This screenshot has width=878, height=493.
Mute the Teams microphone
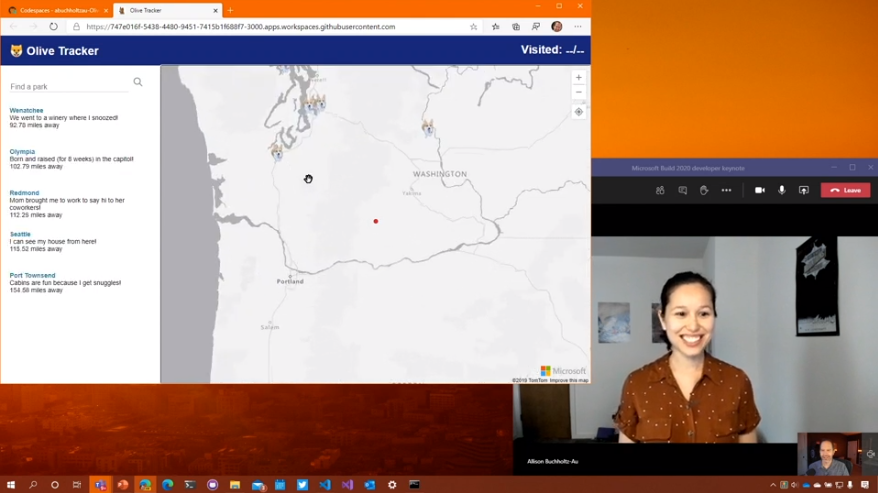click(782, 190)
